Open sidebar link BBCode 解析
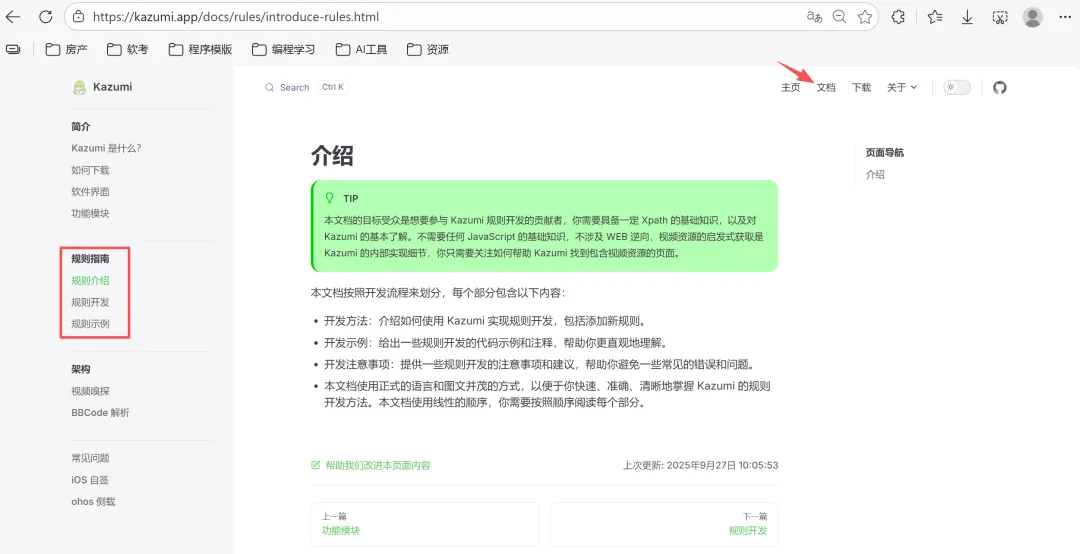The height and width of the screenshot is (554, 1080). (100, 413)
